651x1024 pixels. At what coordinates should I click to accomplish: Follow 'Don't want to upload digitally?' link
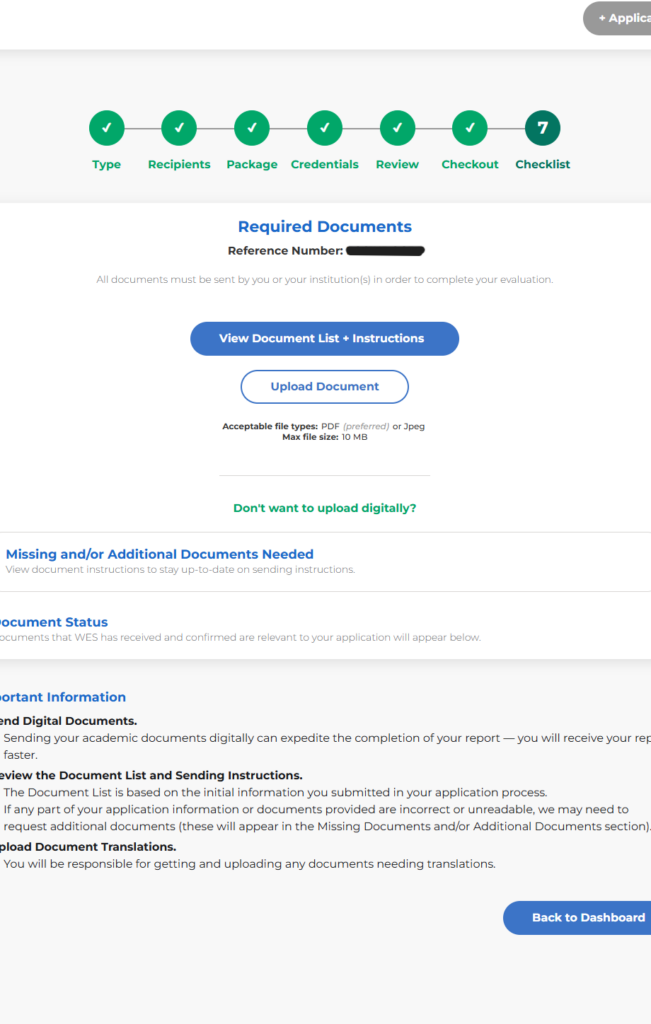tap(324, 508)
